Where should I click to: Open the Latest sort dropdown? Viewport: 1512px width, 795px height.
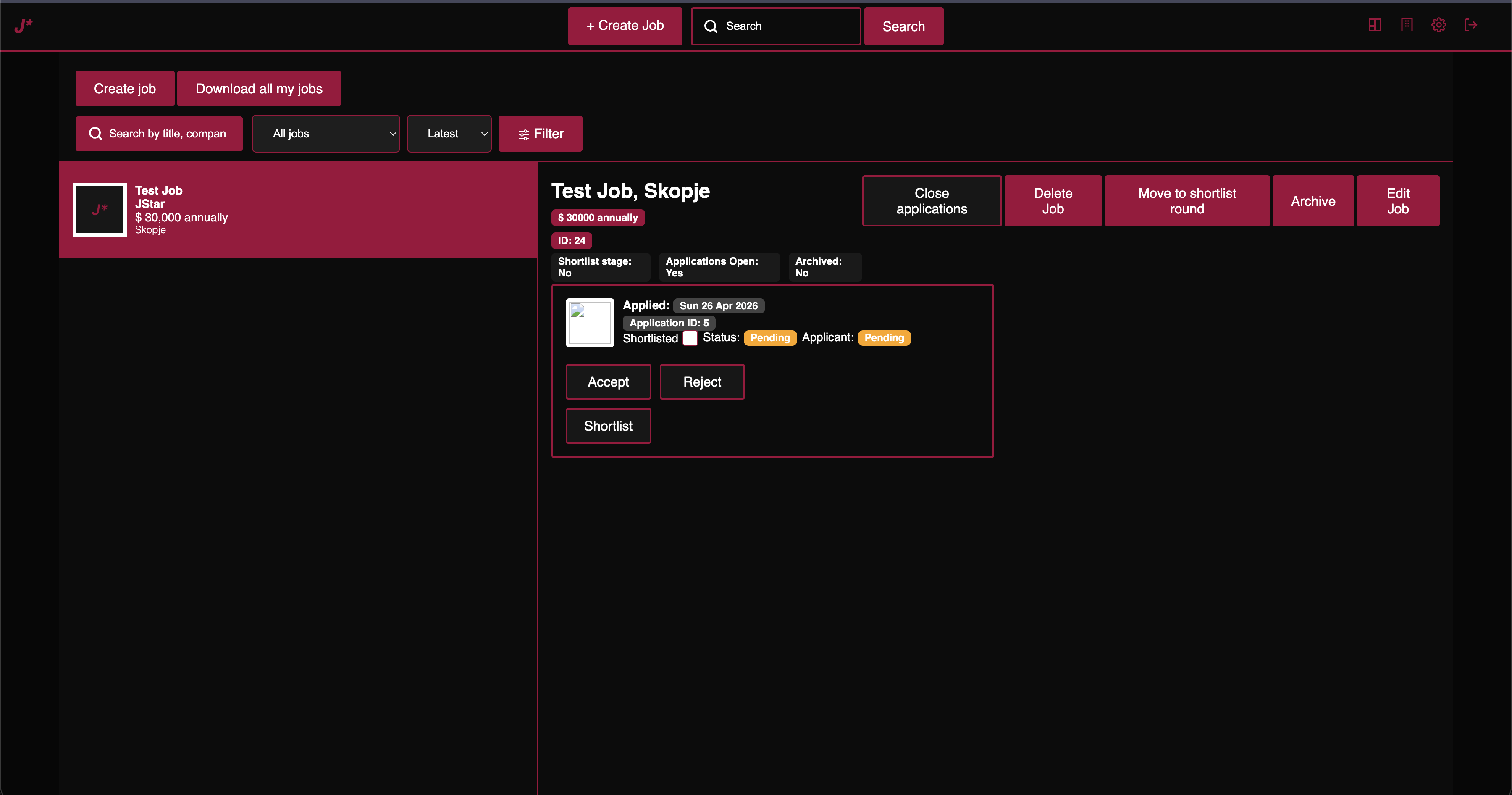click(449, 134)
